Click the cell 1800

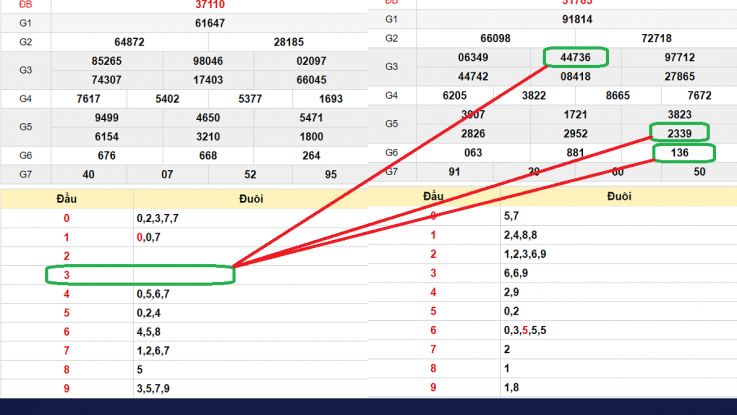pos(311,137)
